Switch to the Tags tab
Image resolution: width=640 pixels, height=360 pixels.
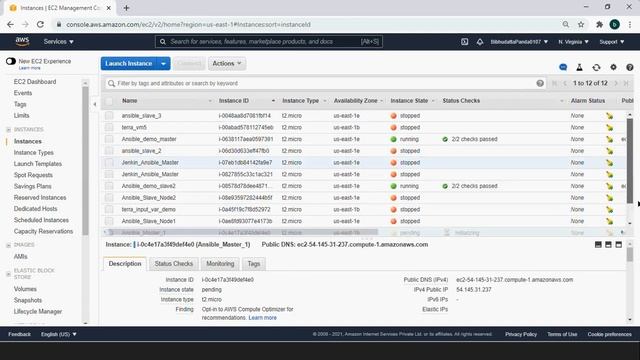click(253, 264)
